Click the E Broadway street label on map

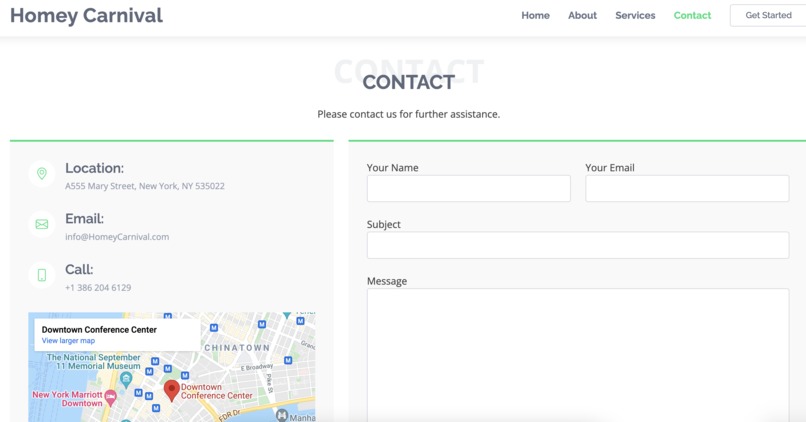257,367
